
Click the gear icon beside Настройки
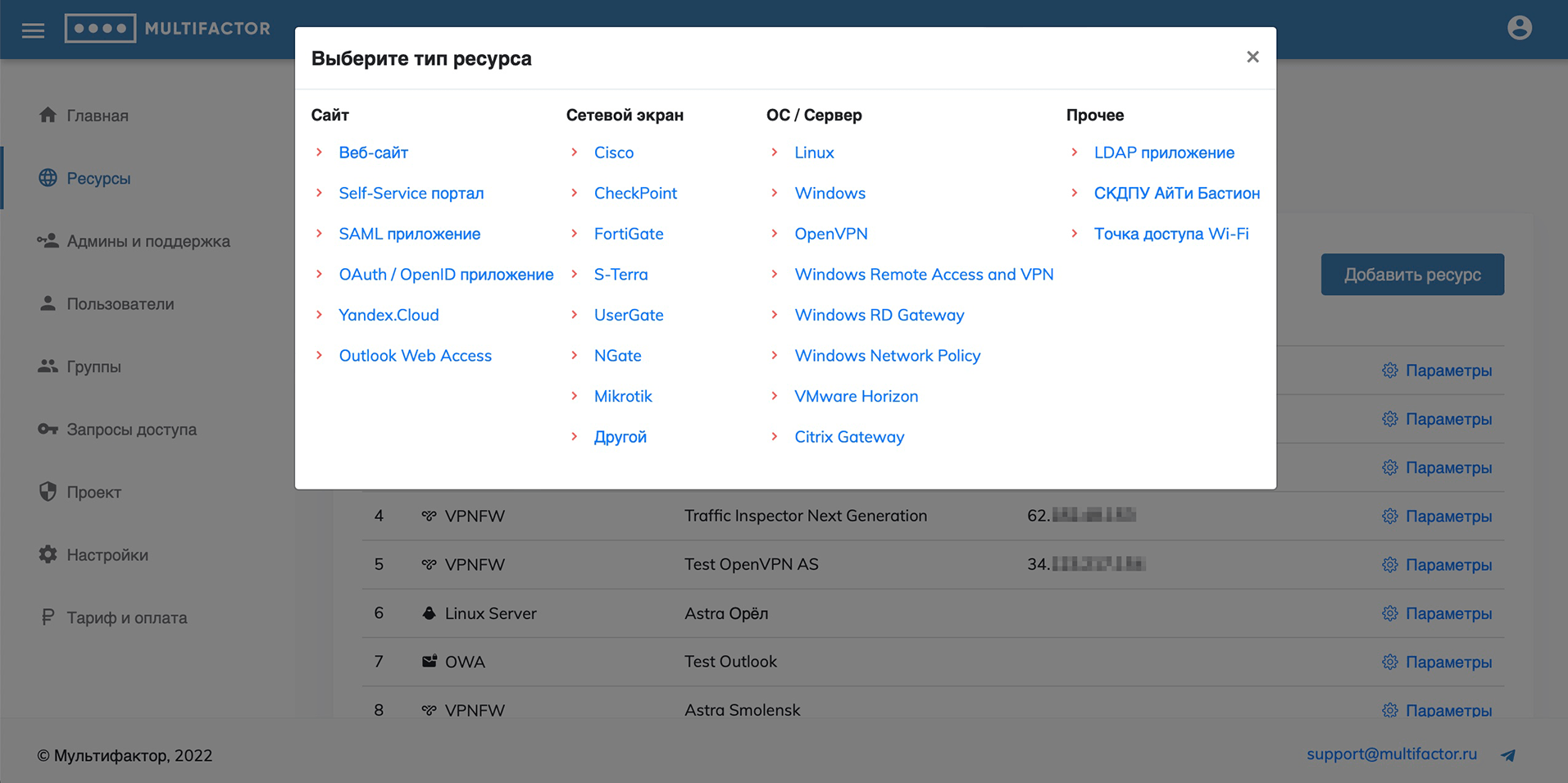(48, 554)
